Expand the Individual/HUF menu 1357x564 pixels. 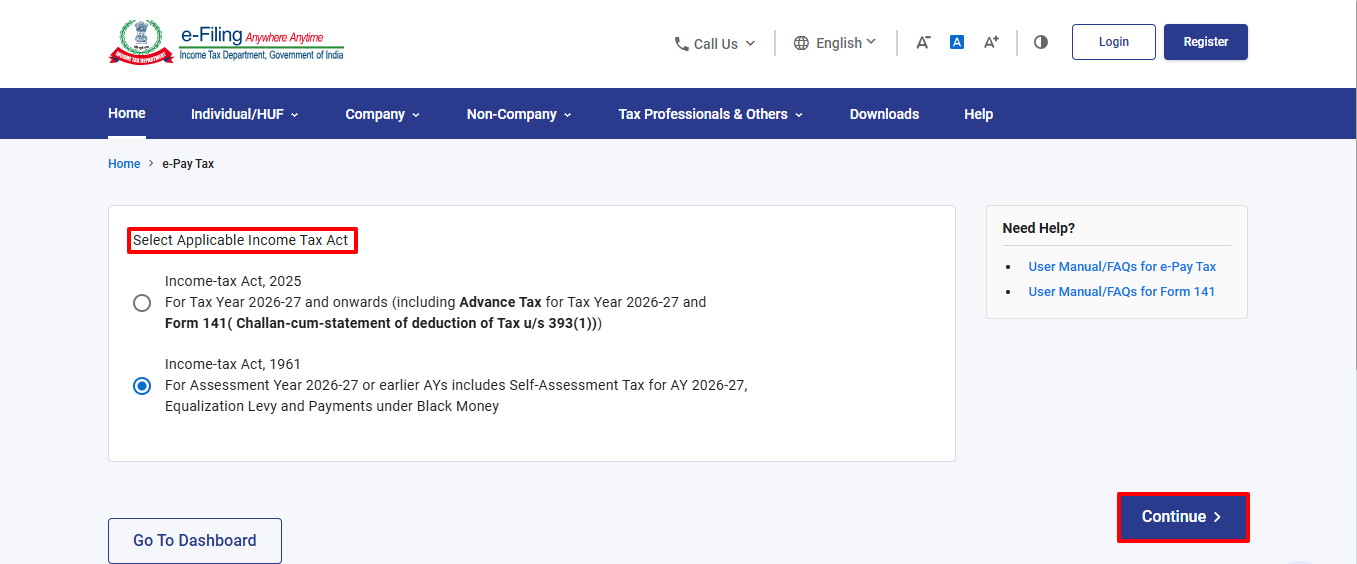(245, 114)
